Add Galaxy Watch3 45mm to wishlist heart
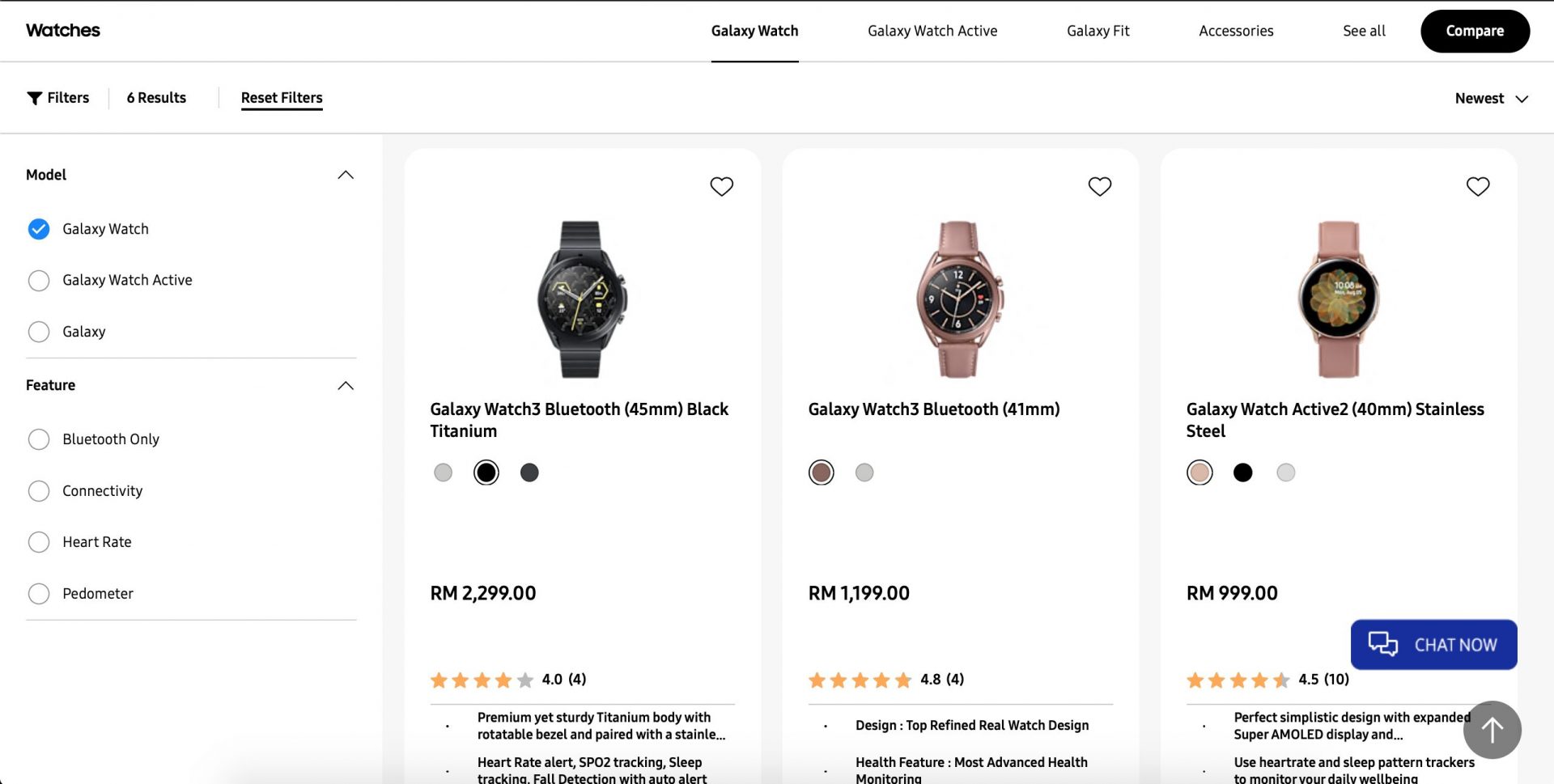This screenshot has height=784, width=1554. coord(721,186)
